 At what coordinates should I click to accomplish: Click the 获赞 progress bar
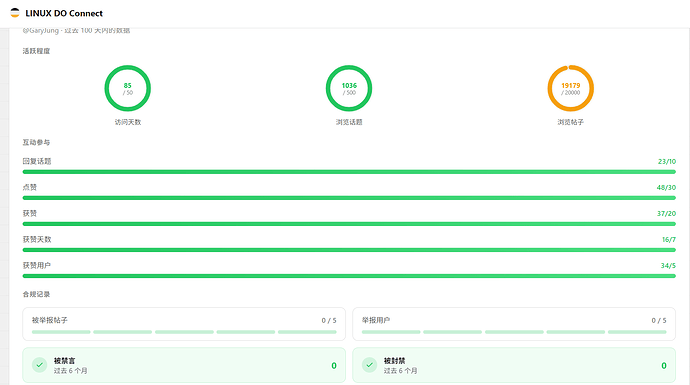349,224
